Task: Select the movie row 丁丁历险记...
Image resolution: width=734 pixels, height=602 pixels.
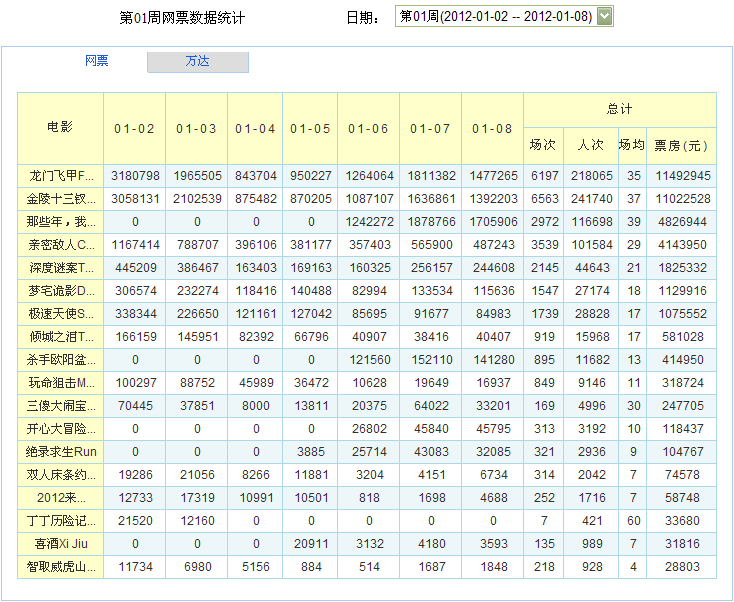Action: click(367, 521)
